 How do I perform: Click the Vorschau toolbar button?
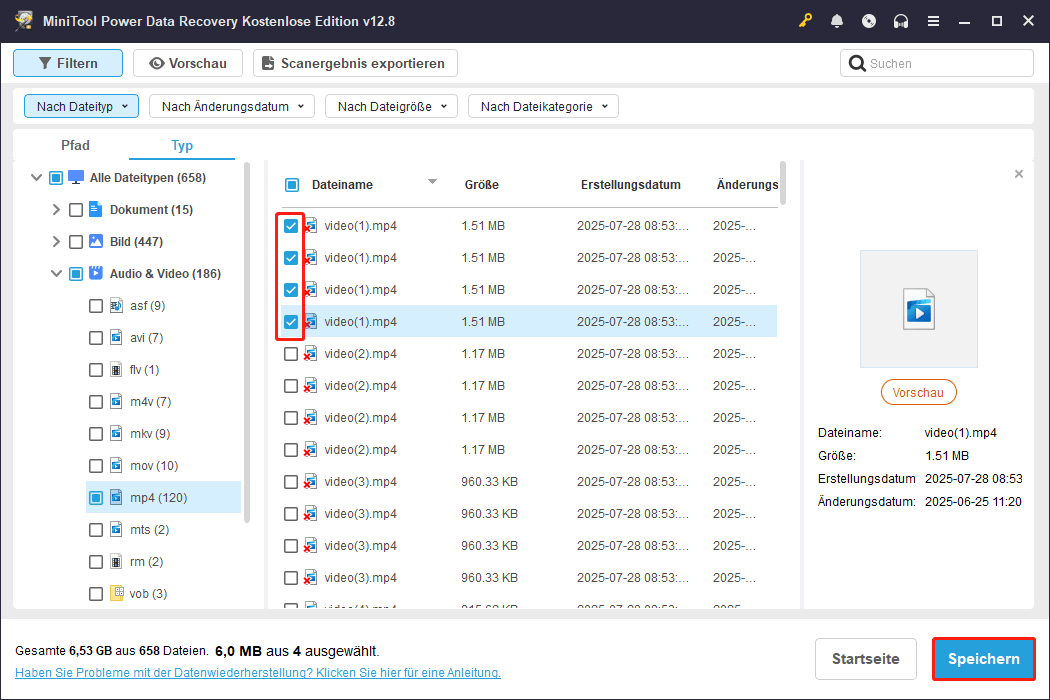(188, 63)
